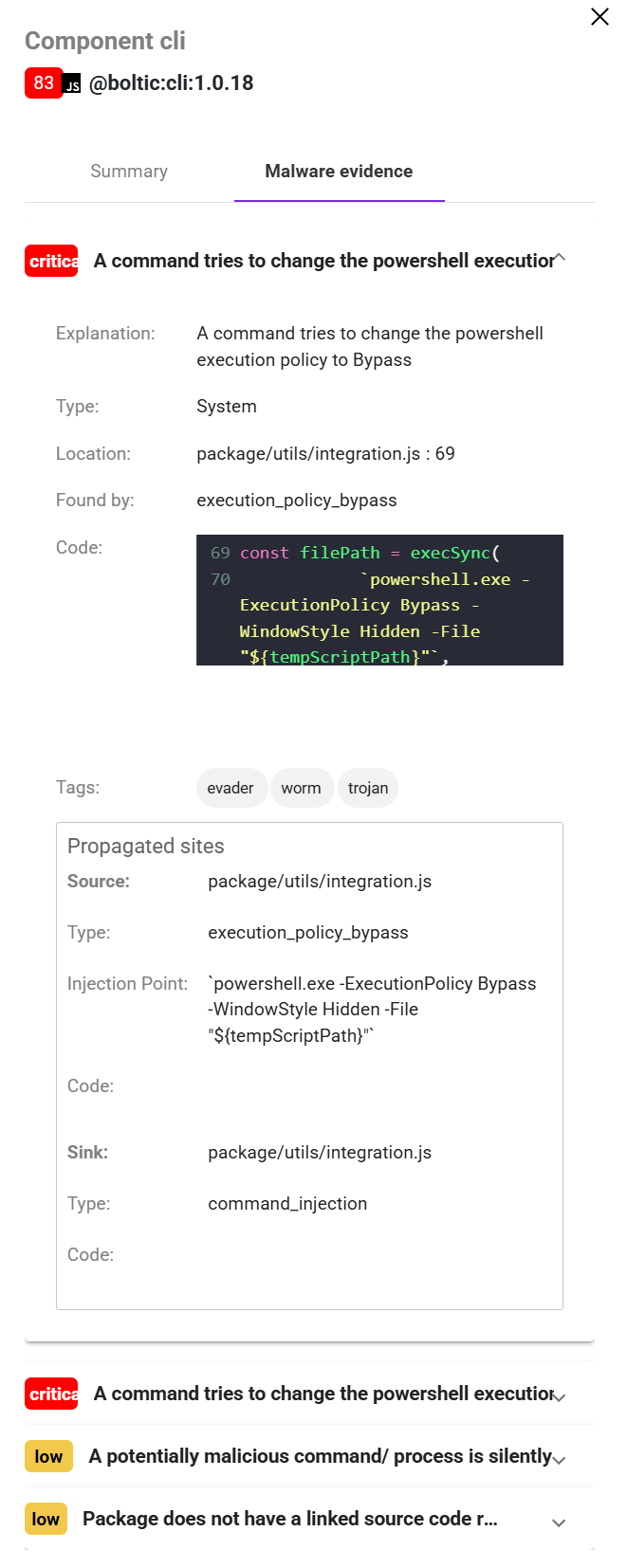Close the Component cli panel
The image size is (627, 1568).
click(x=599, y=17)
